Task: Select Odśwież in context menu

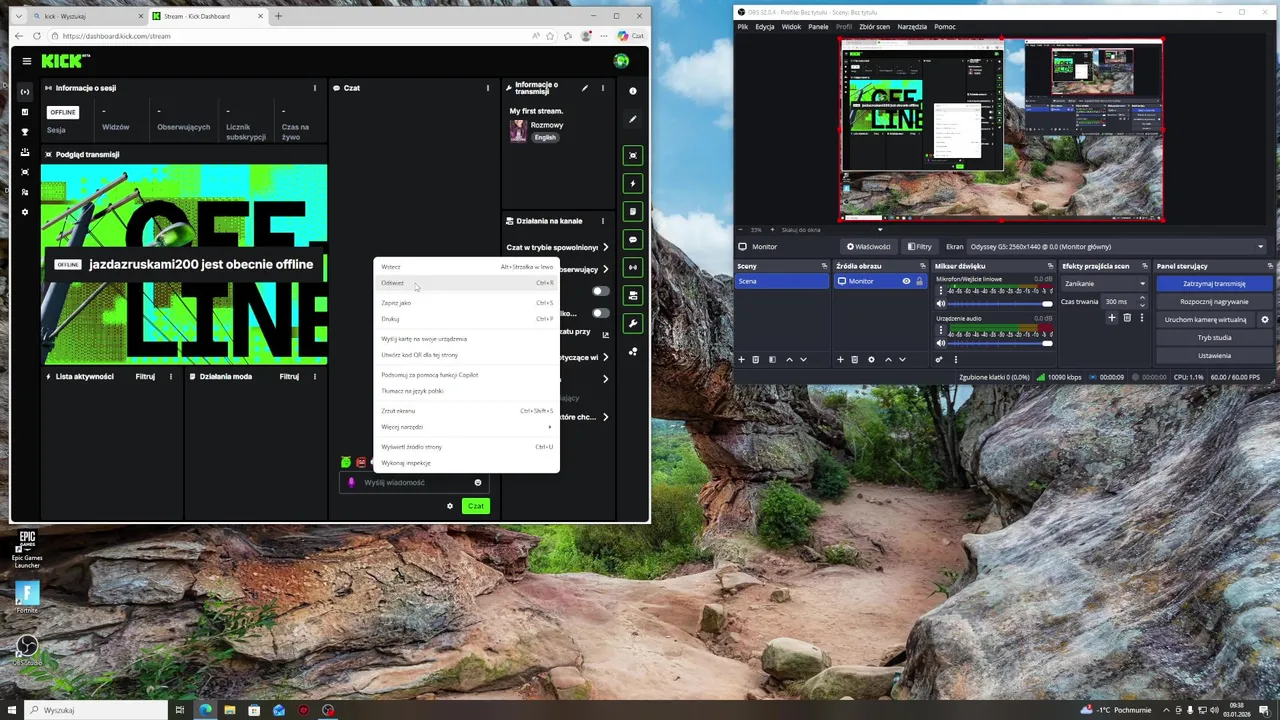Action: (x=466, y=283)
